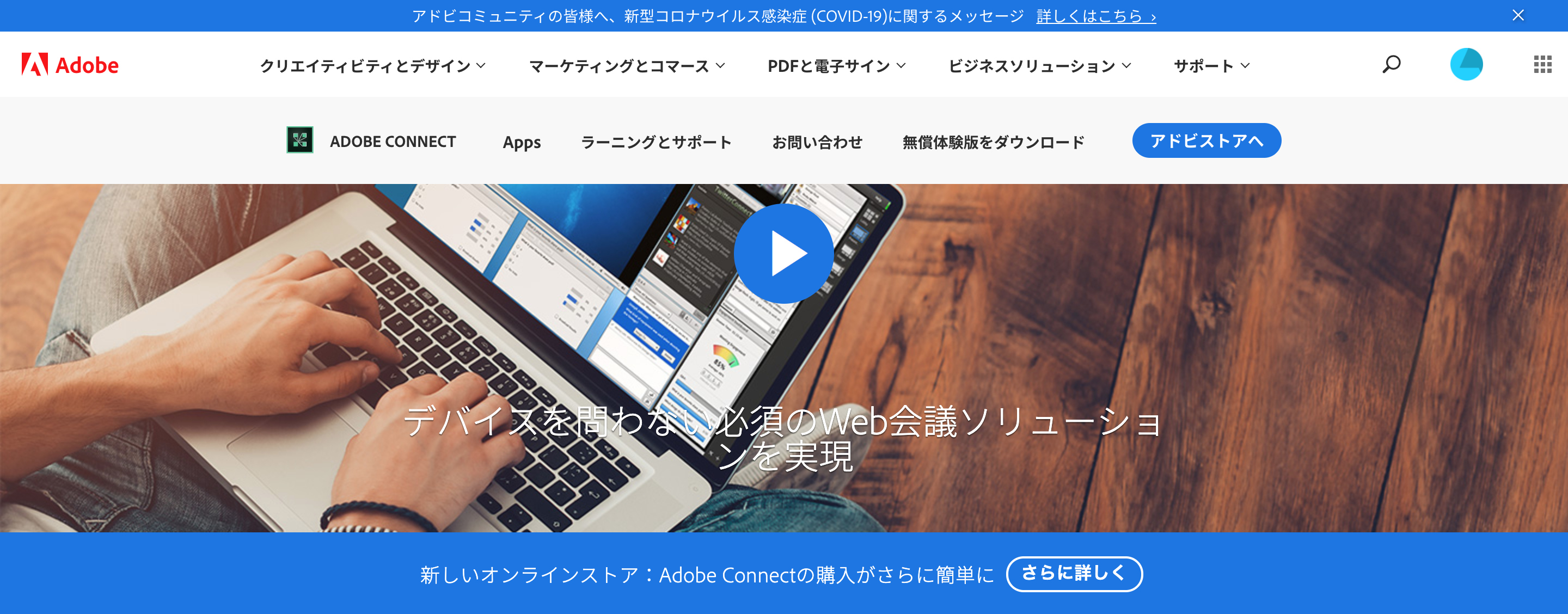Image resolution: width=1568 pixels, height=614 pixels.
Task: Click アドビストアへ button
Action: pyautogui.click(x=1208, y=141)
